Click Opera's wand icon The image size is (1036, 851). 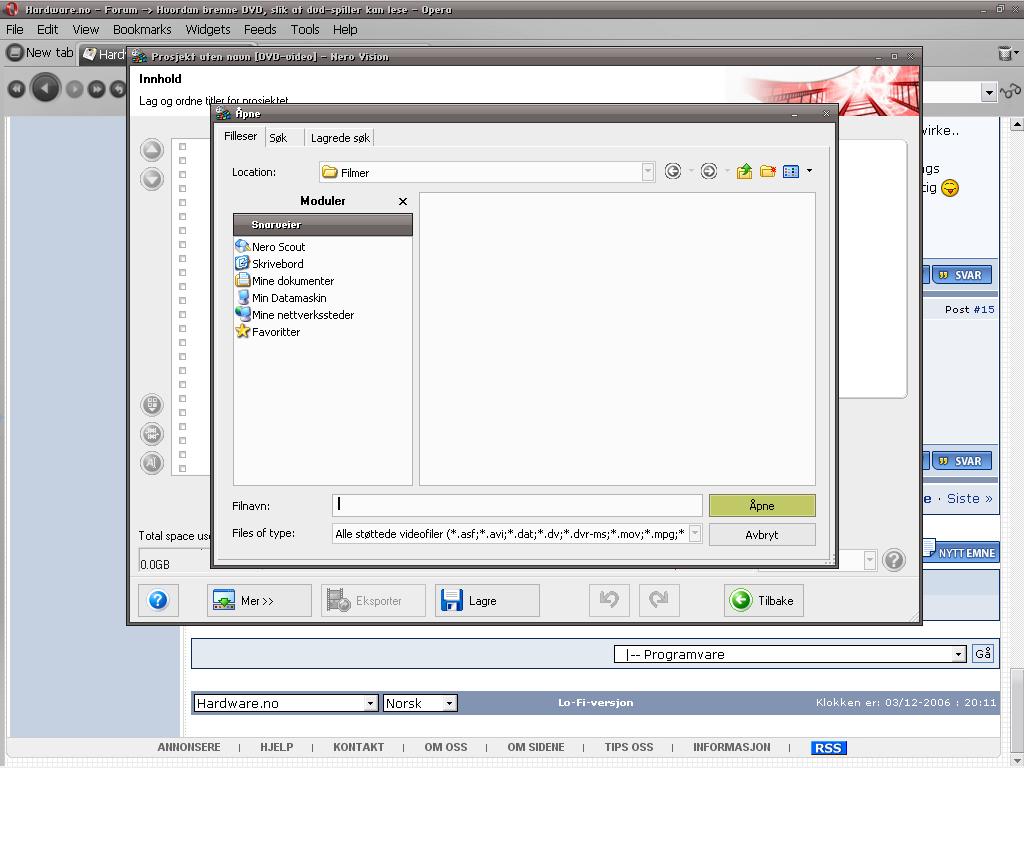pyautogui.click(x=1011, y=92)
